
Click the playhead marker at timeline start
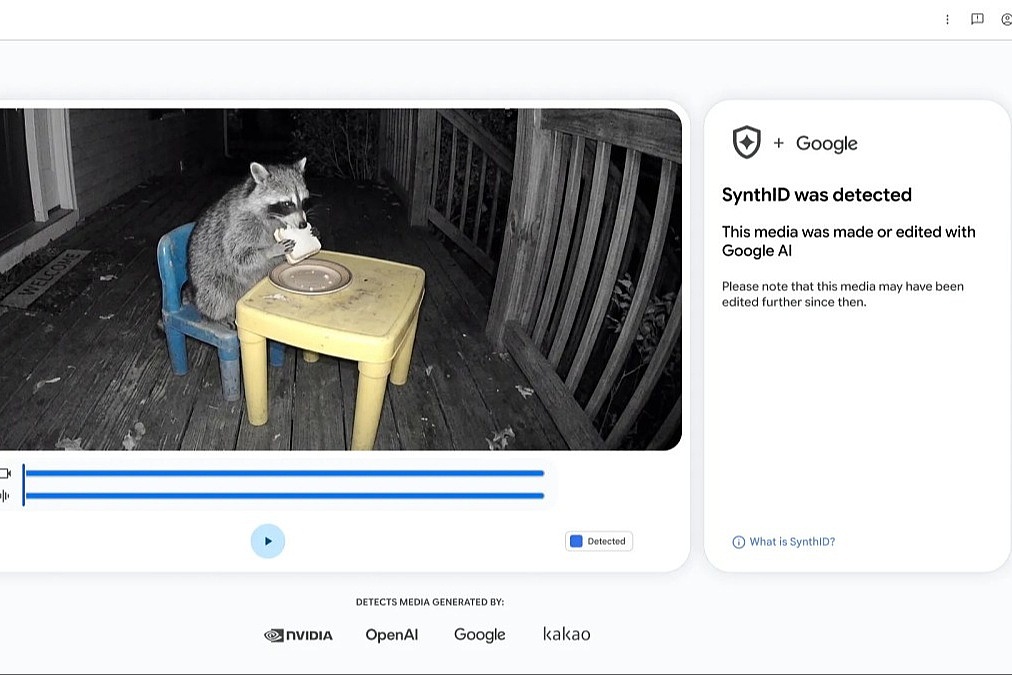point(23,485)
